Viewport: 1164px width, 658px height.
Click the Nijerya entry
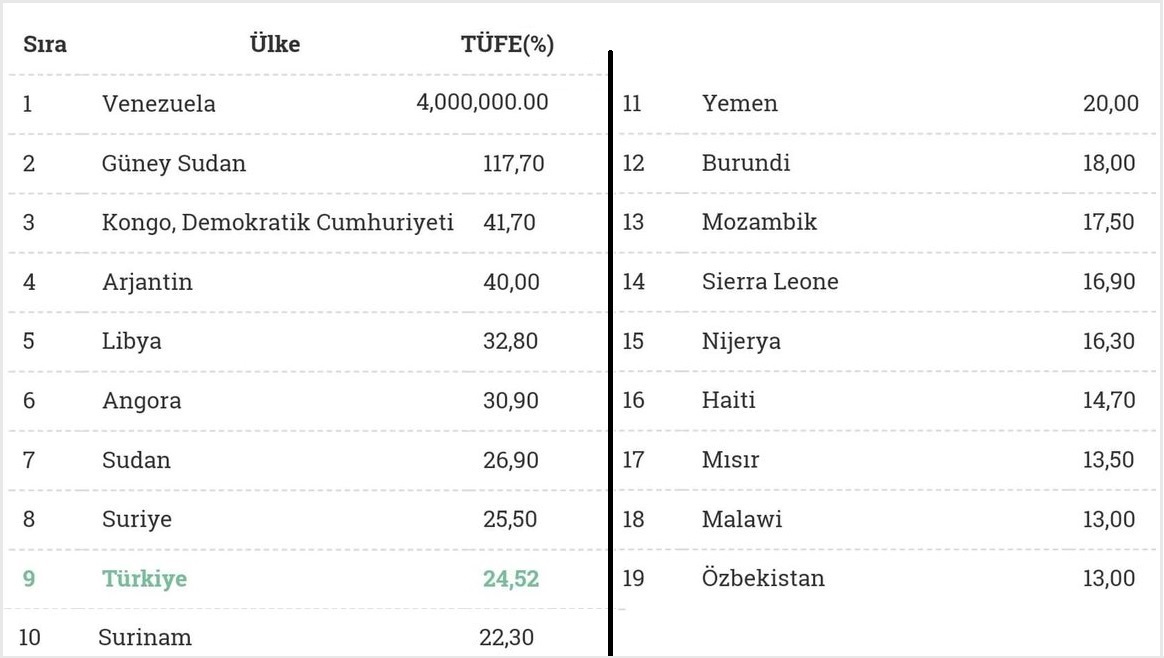click(x=741, y=342)
